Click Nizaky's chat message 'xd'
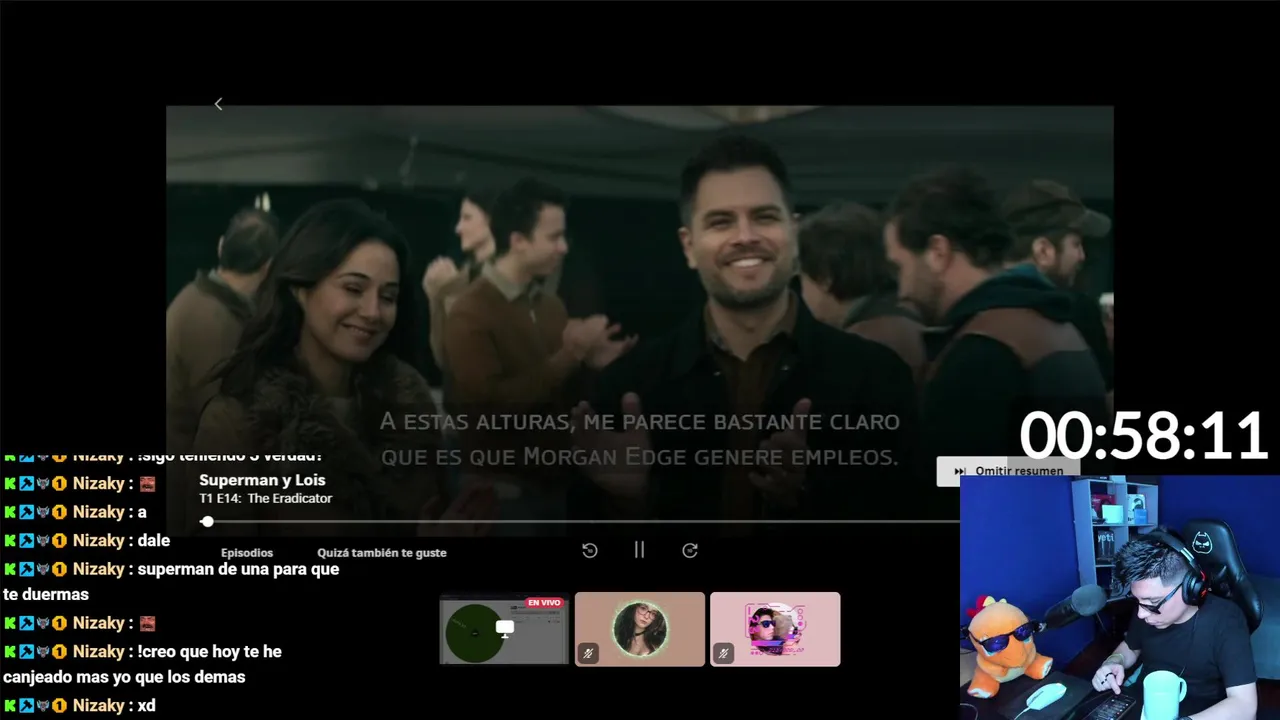 point(147,705)
